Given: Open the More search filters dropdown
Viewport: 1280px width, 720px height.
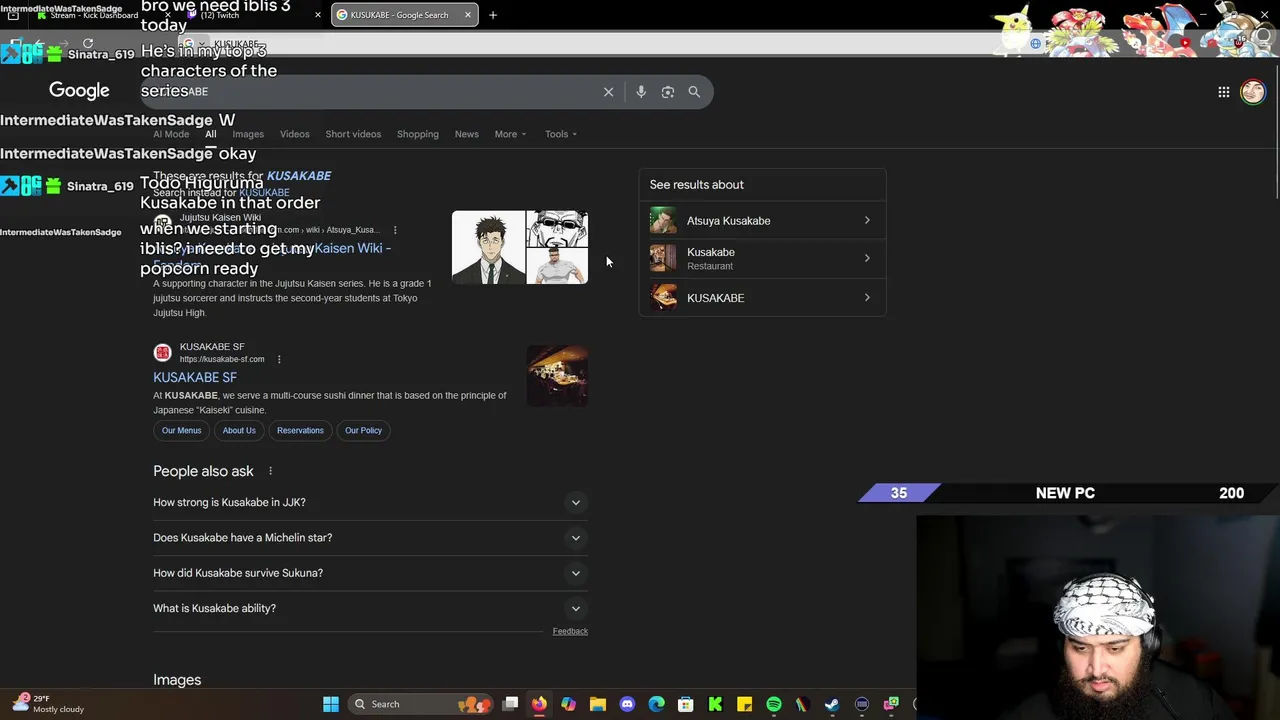Looking at the screenshot, I should pos(510,134).
